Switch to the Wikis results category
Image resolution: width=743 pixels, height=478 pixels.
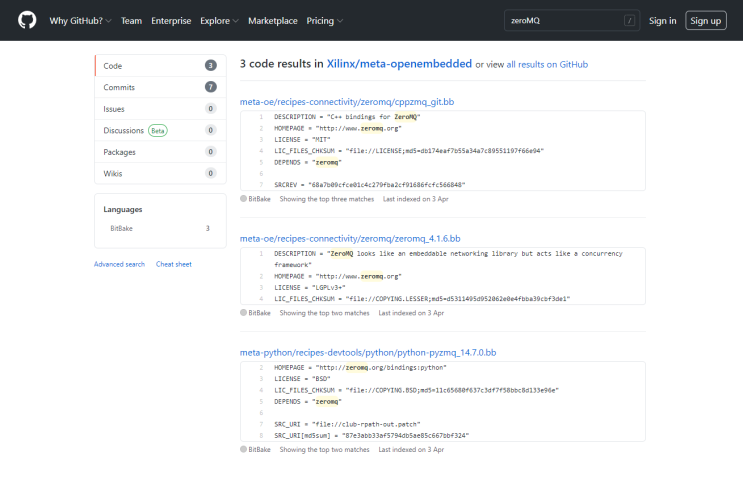113,173
